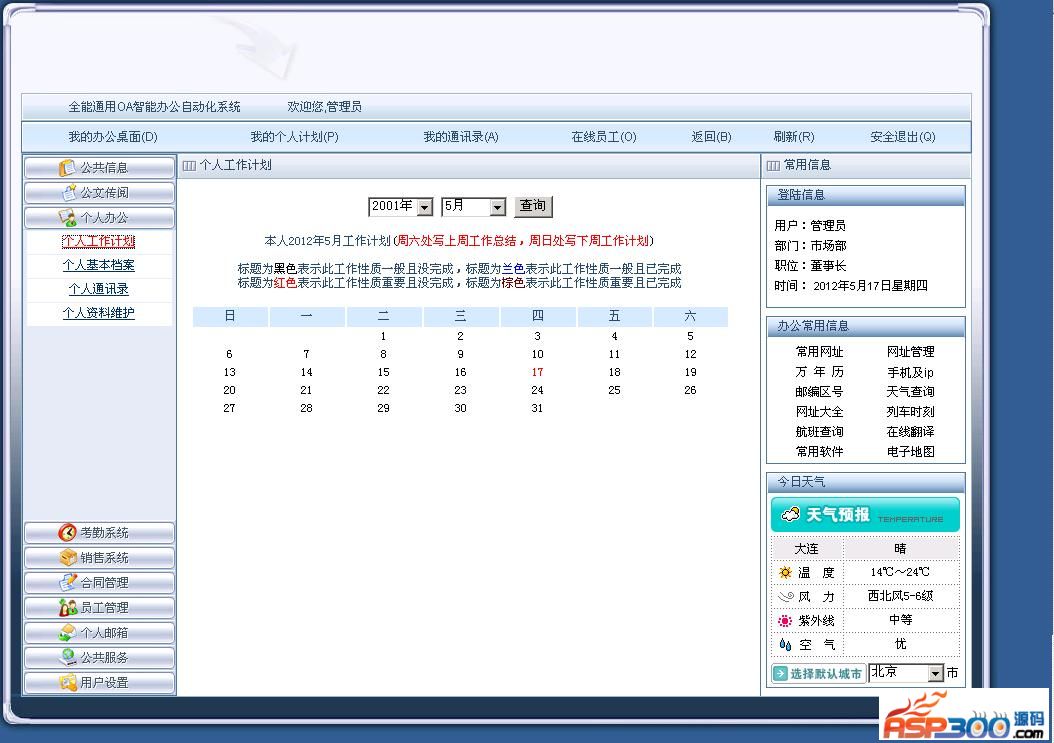Click the 个人邮箱 mail icon
1054x743 pixels.
coord(68,633)
